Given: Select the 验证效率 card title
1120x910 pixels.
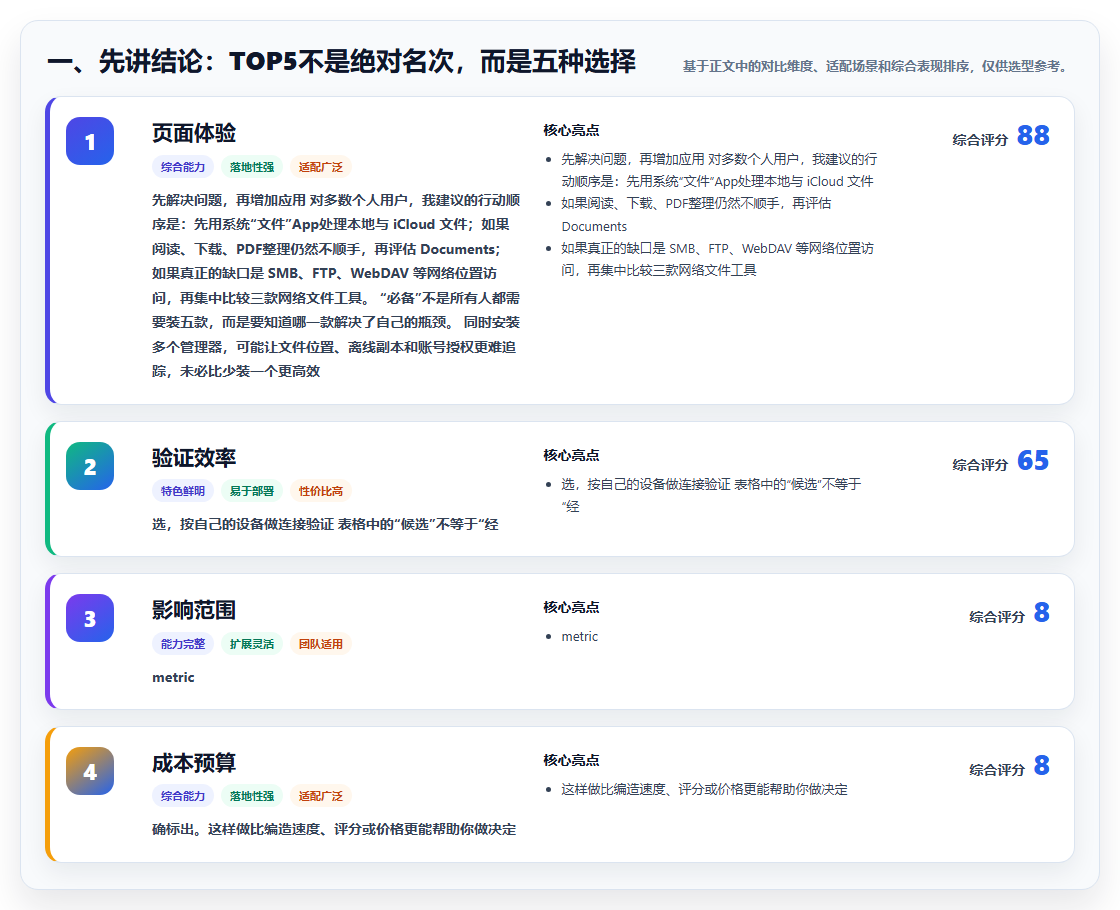Looking at the screenshot, I should click(x=194, y=458).
